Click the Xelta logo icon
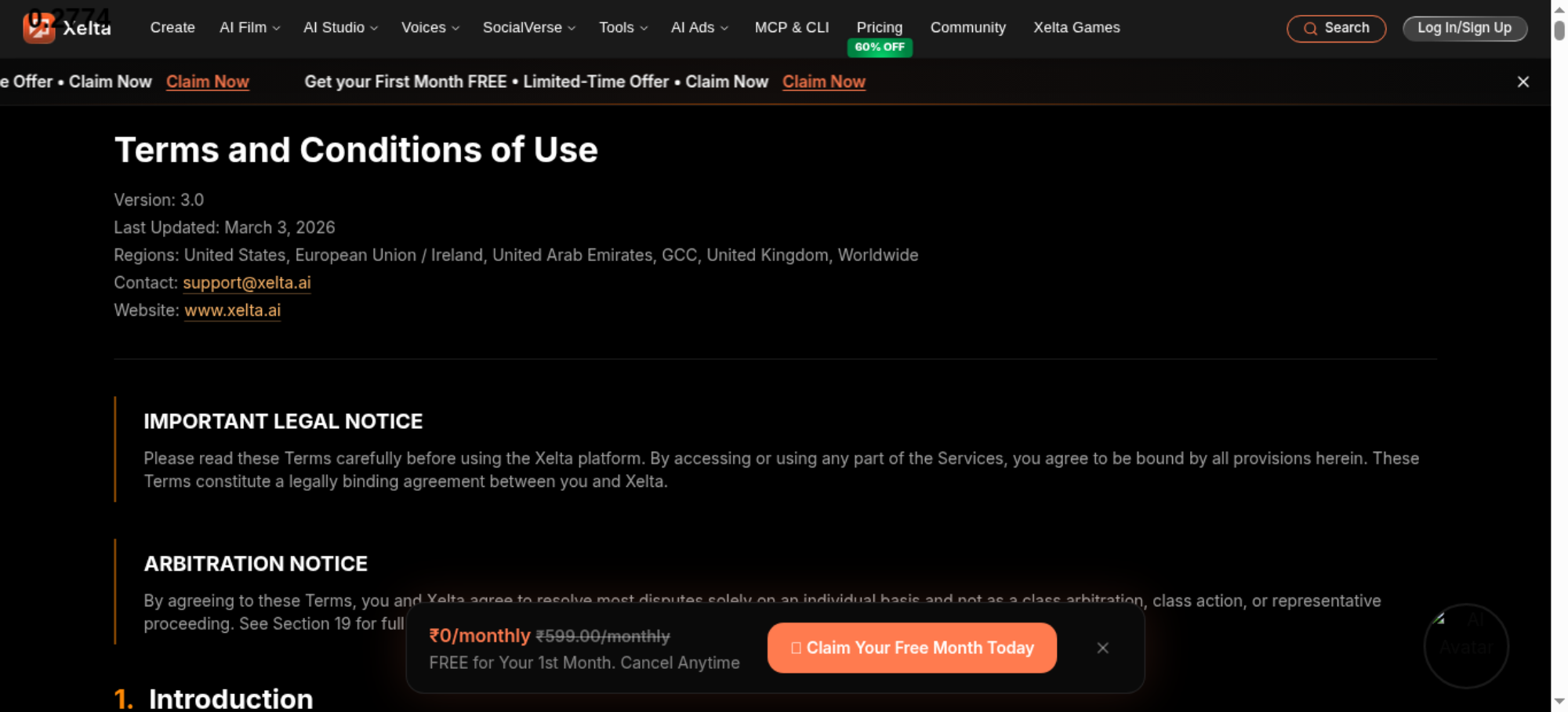1568x712 pixels. point(38,28)
